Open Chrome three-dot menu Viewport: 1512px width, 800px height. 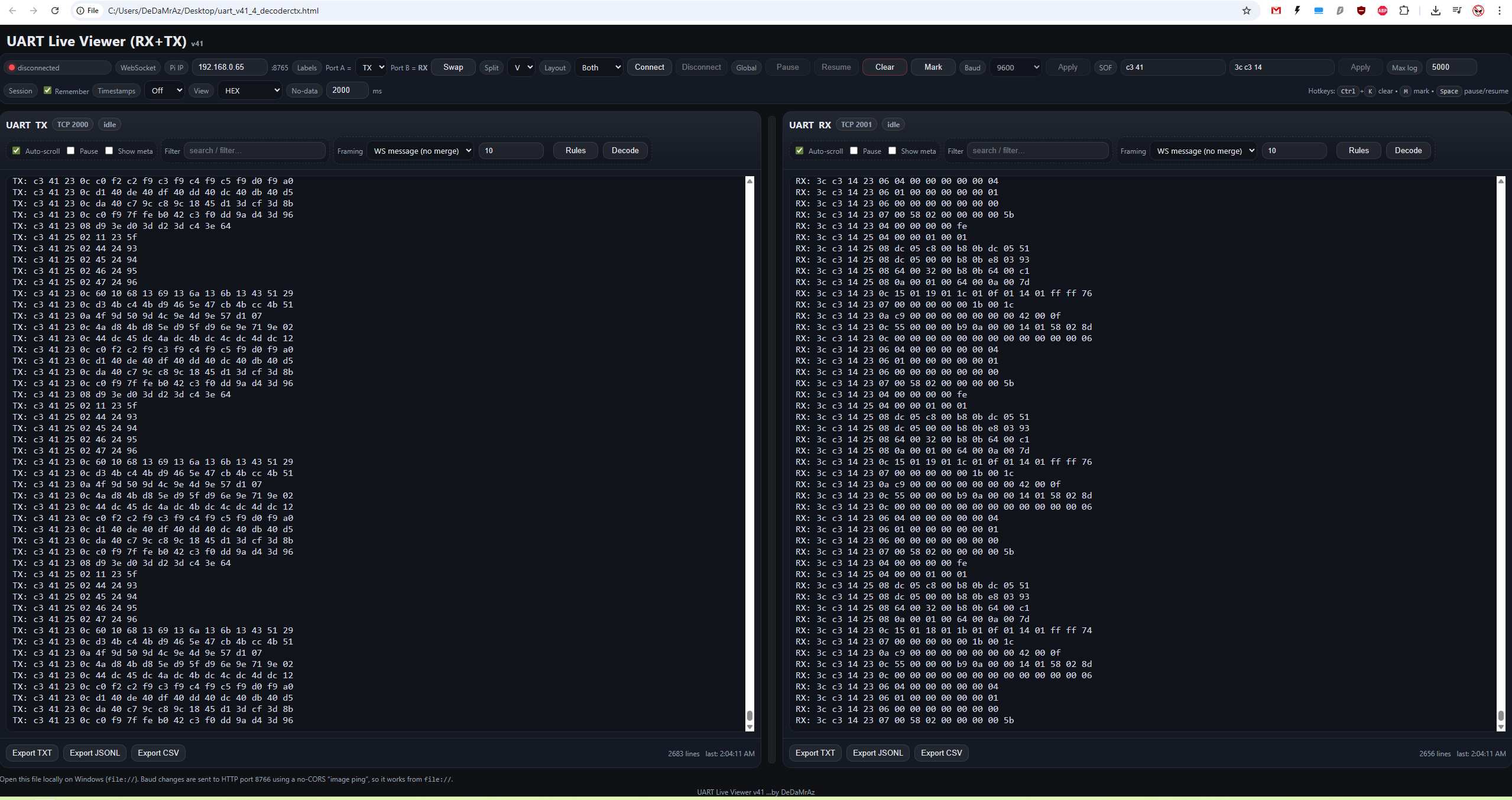(x=1500, y=11)
